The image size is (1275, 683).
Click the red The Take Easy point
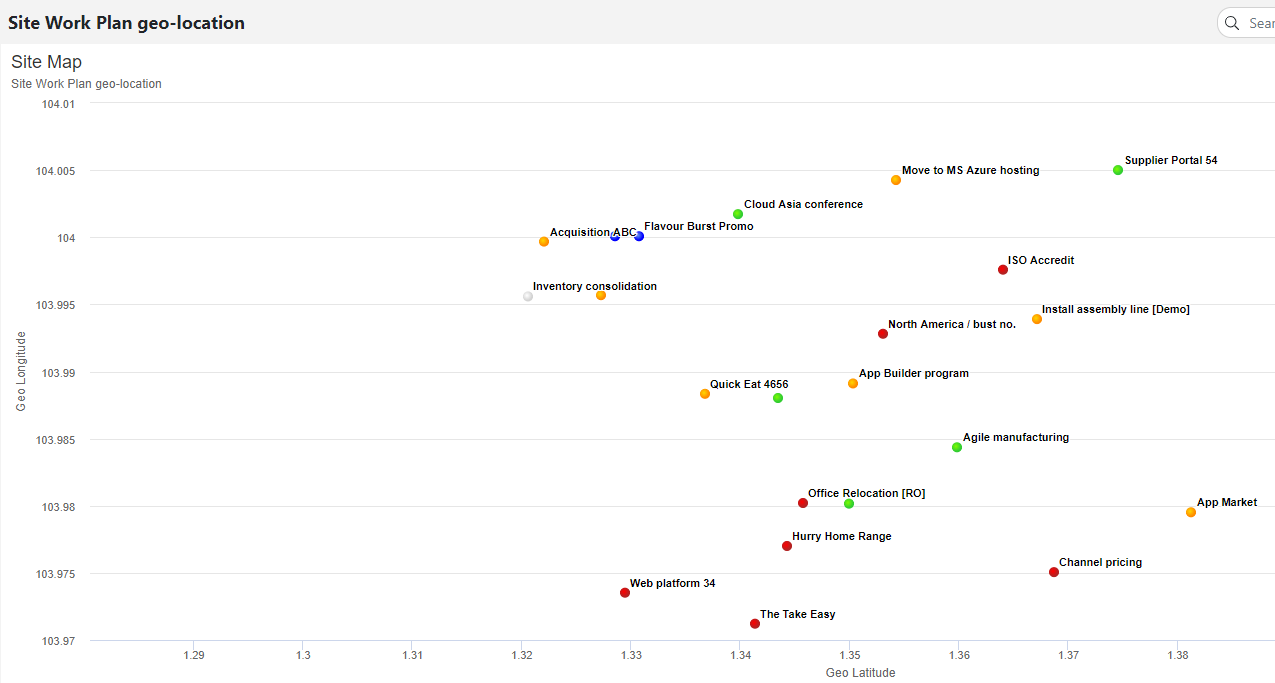click(755, 624)
